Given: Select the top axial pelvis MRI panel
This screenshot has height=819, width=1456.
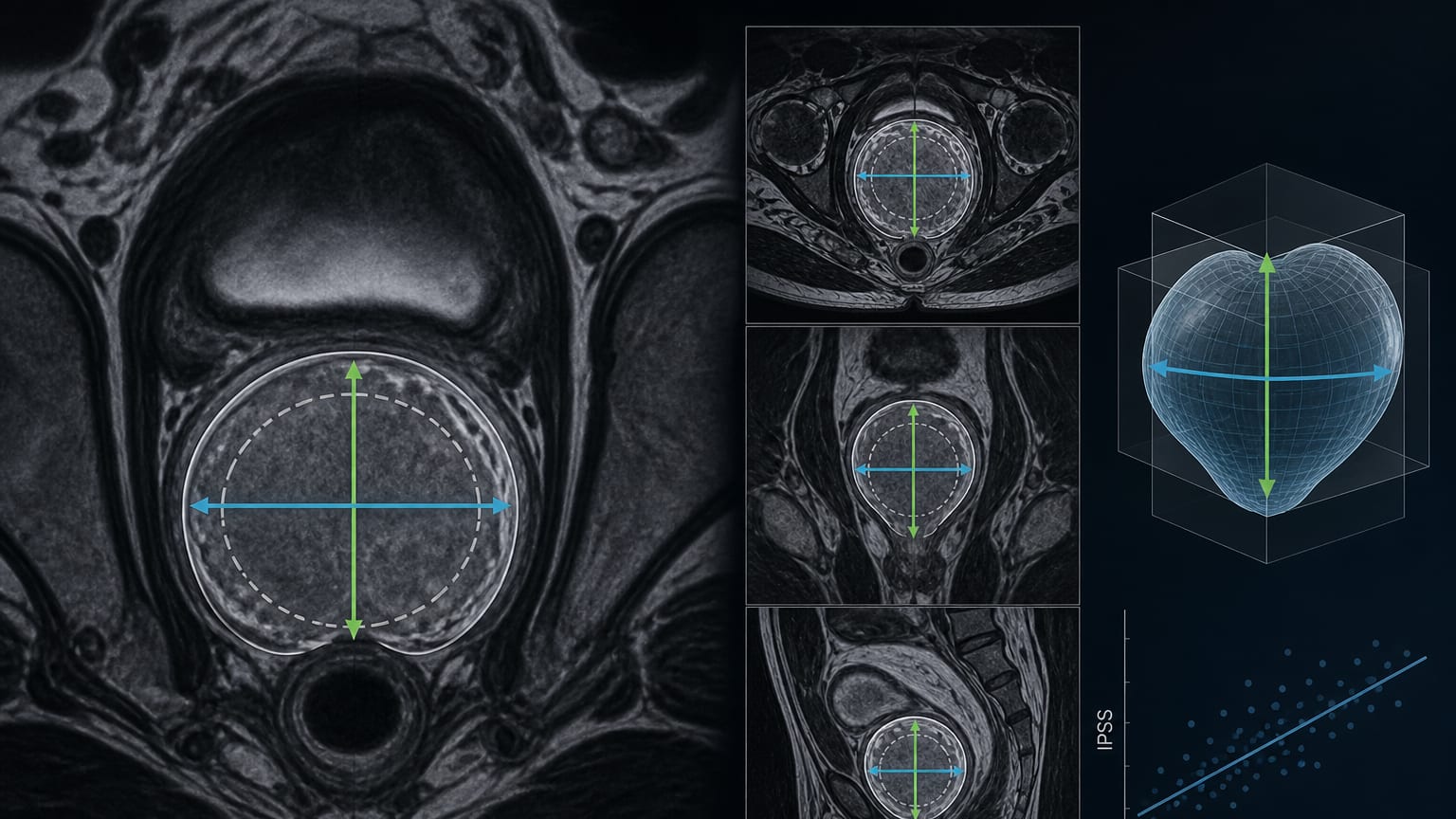Looking at the screenshot, I should [x=913, y=174].
